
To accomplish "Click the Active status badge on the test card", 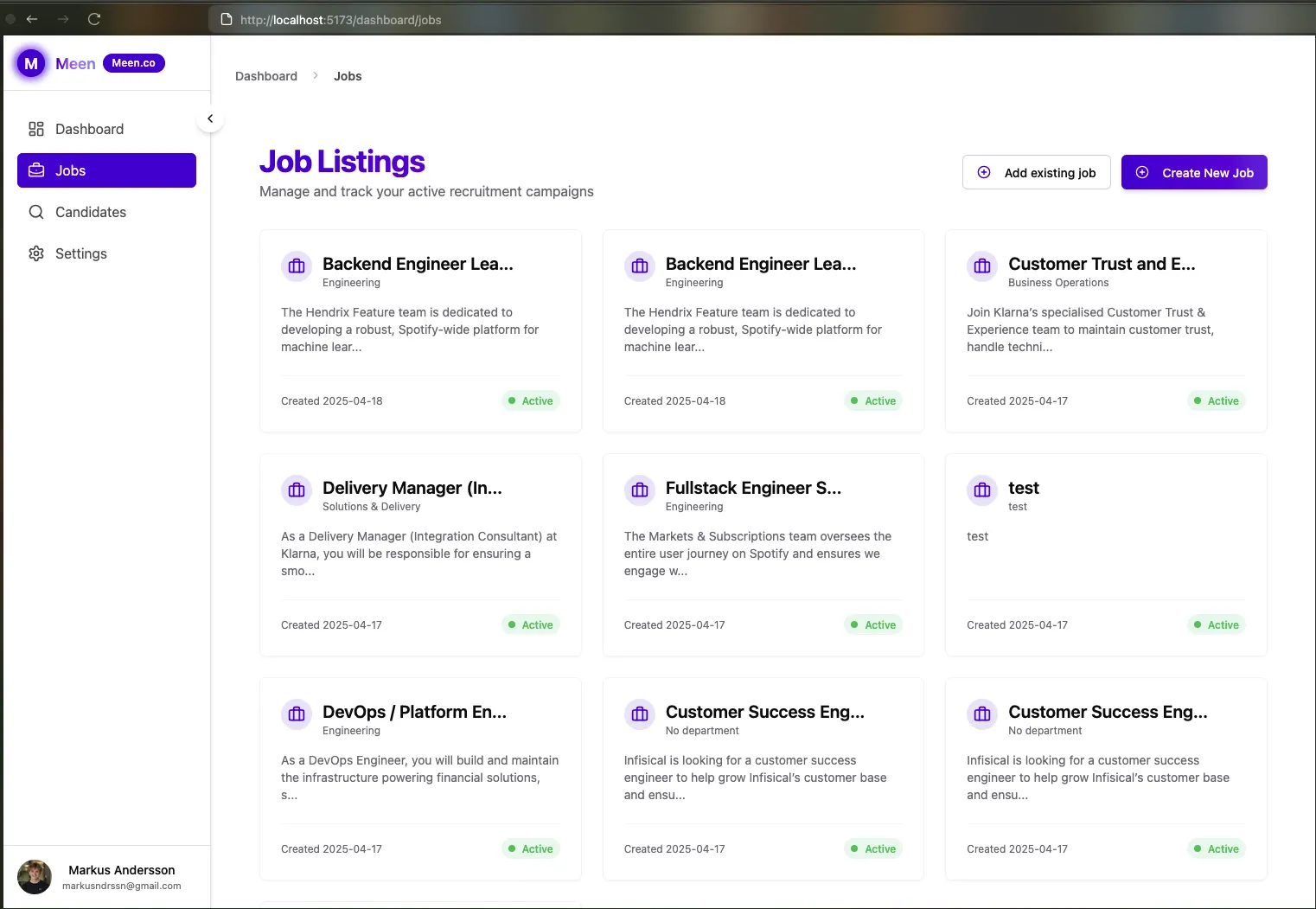I will coord(1216,624).
